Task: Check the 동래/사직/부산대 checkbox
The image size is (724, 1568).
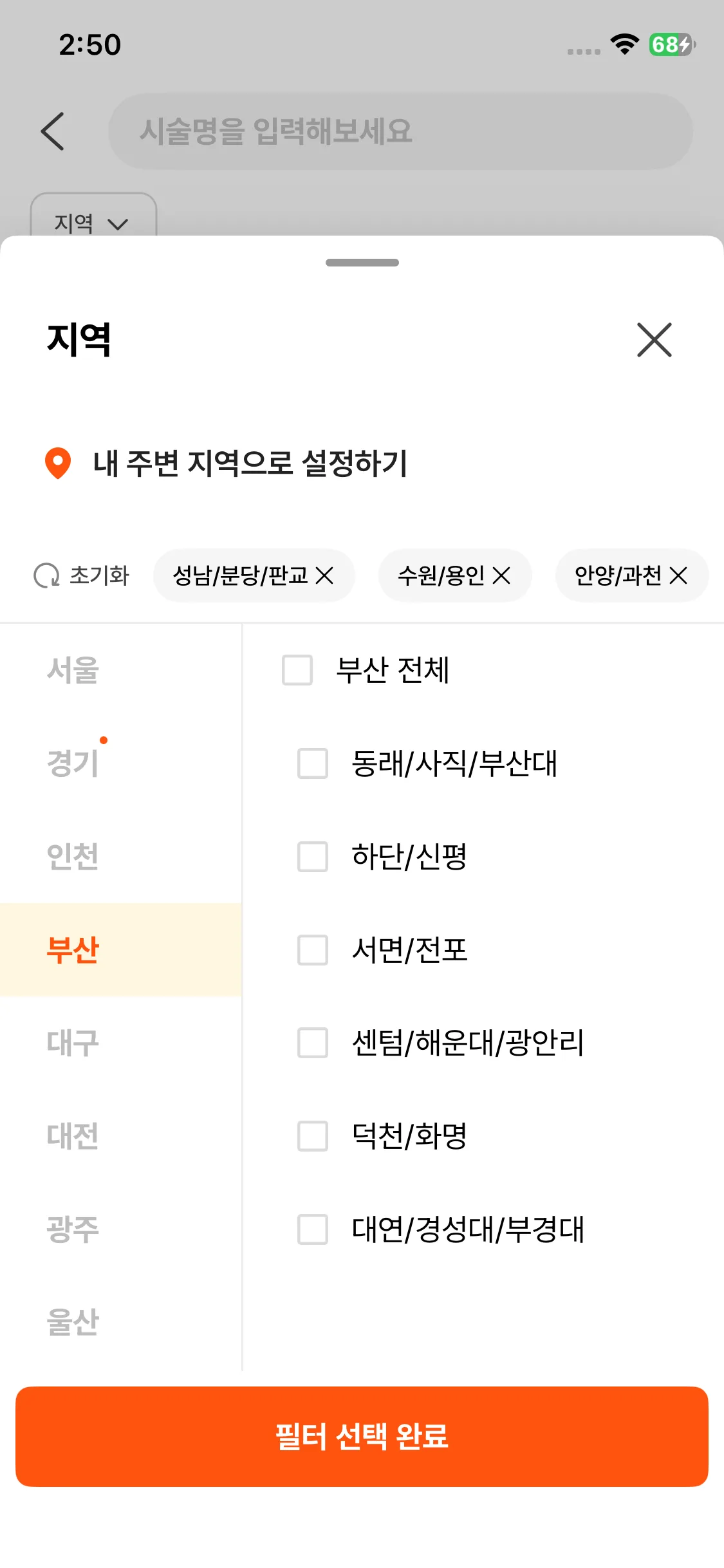Action: coord(313,763)
